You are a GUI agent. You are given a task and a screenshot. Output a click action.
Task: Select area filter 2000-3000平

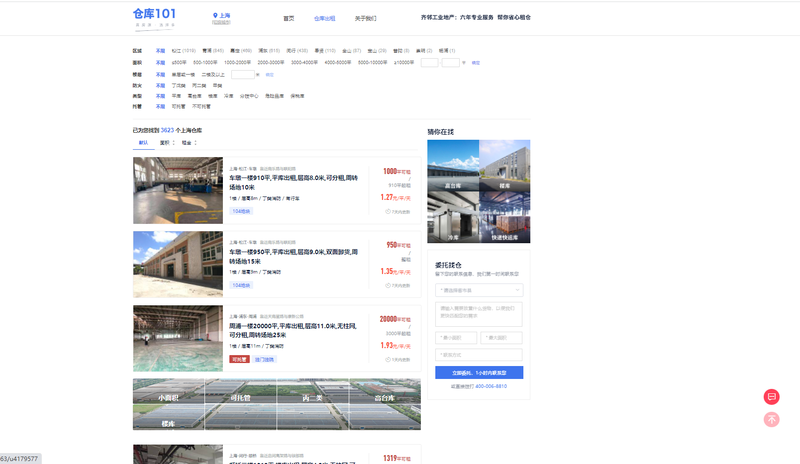click(271, 62)
